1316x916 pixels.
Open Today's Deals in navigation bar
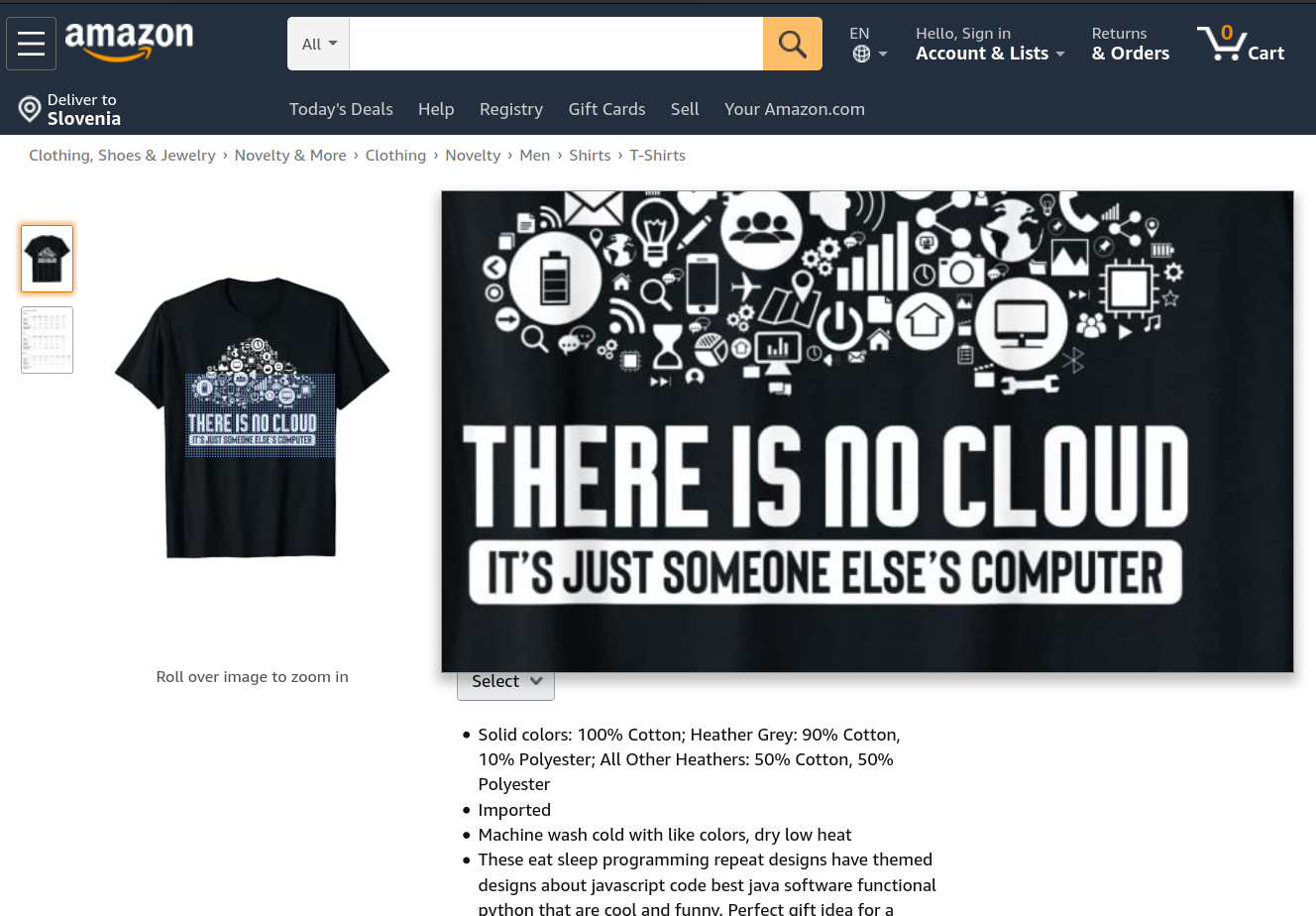341,109
